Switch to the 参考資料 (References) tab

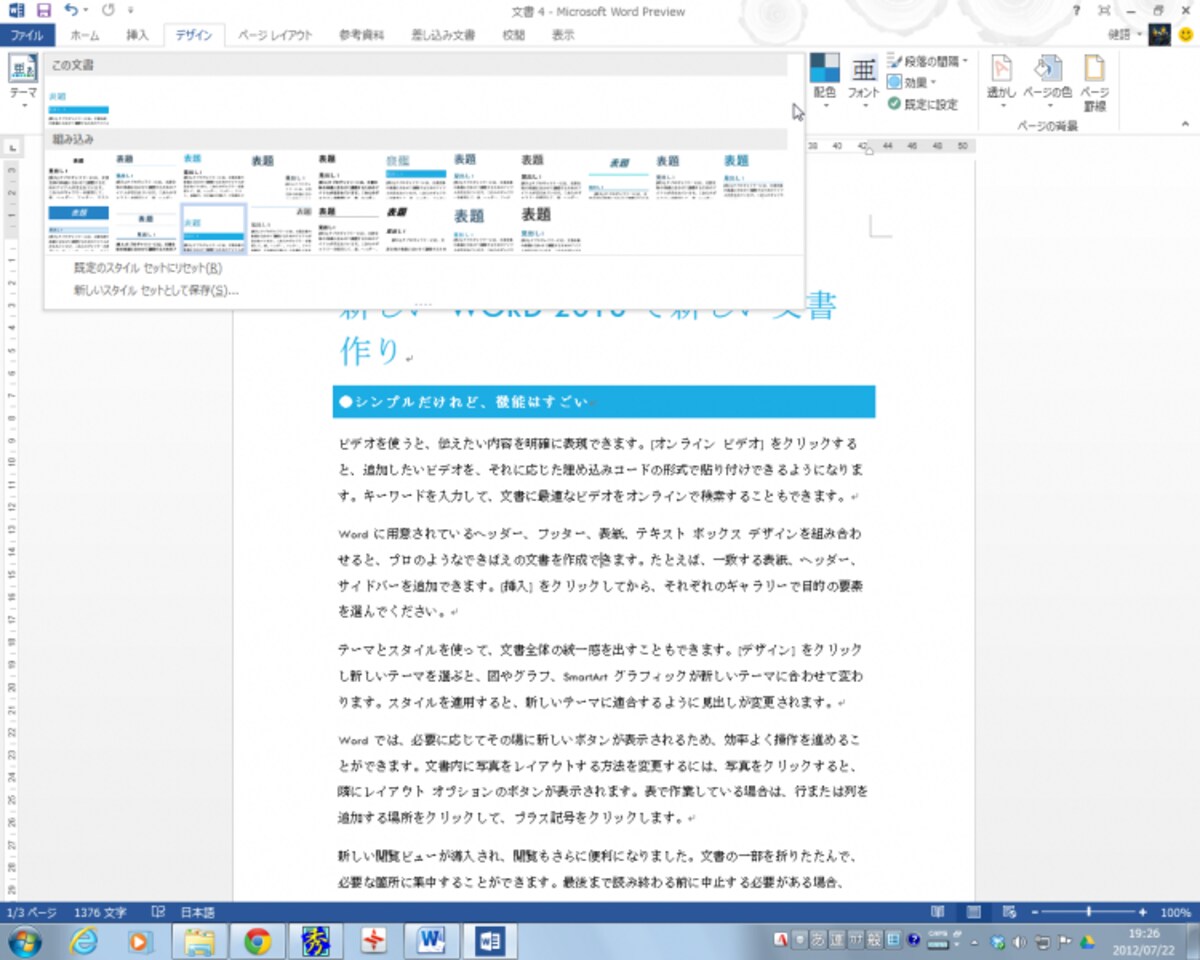click(361, 35)
